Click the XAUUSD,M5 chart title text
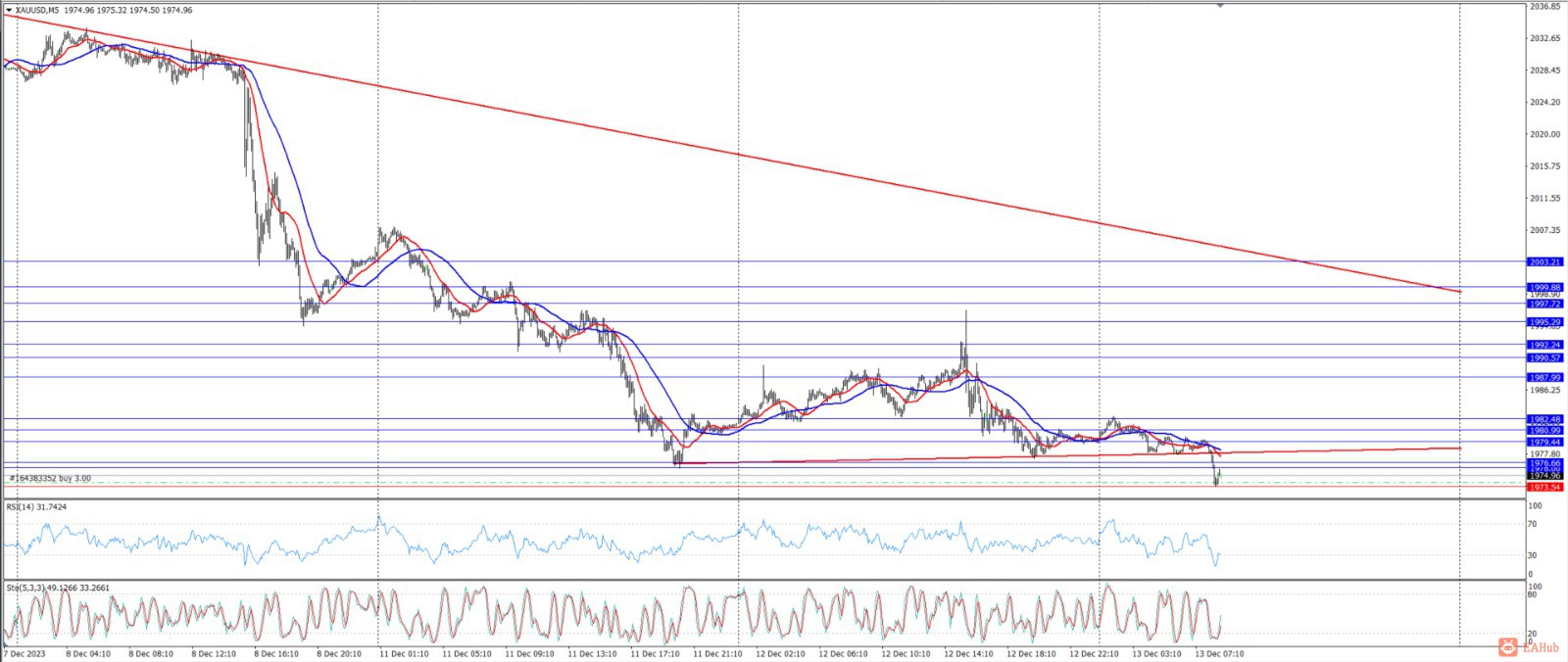1568x662 pixels. pyautogui.click(x=37, y=10)
